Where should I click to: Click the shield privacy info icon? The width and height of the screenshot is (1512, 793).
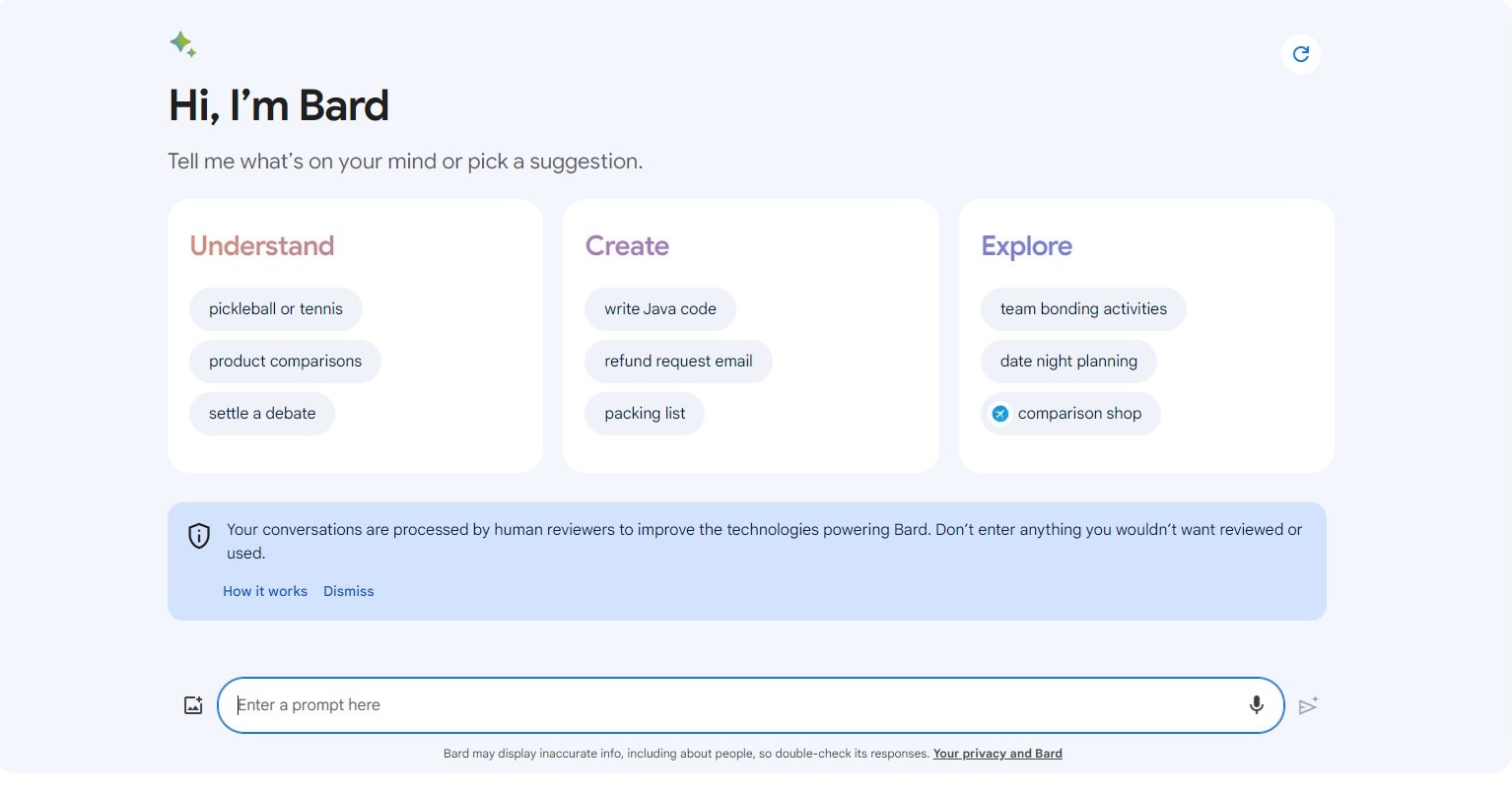click(199, 535)
